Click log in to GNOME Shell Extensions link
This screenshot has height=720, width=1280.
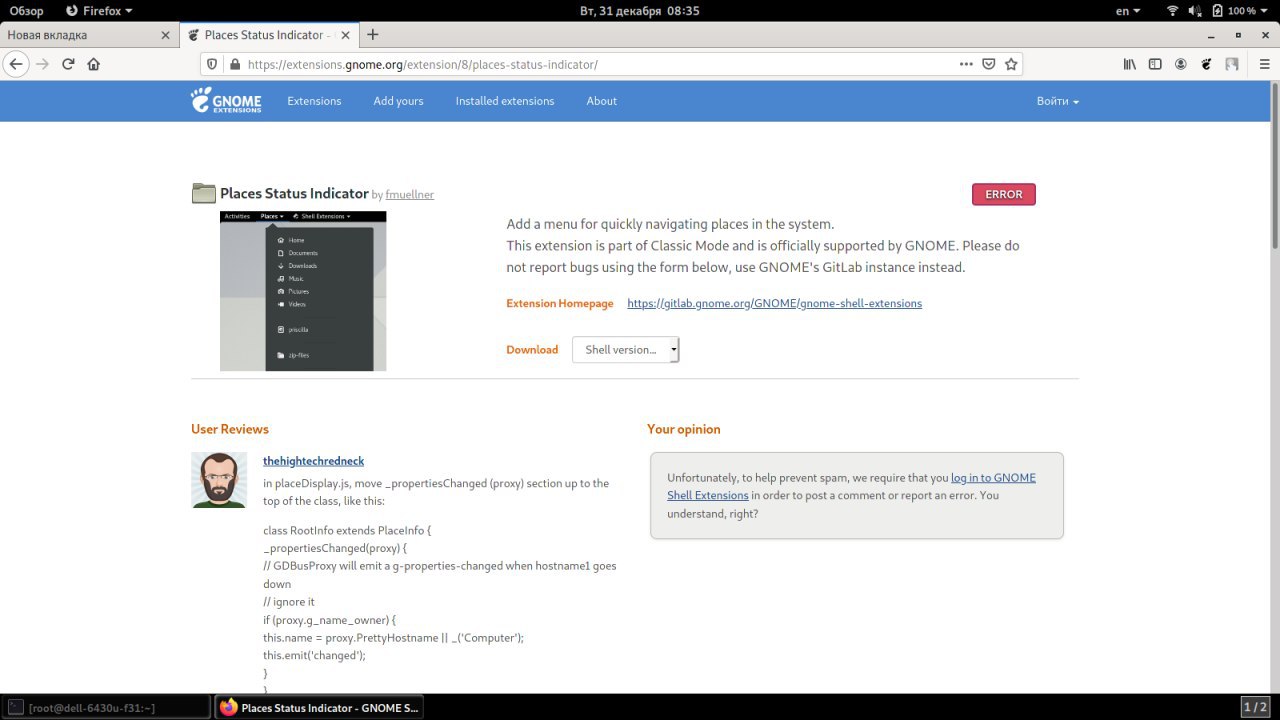(x=851, y=486)
